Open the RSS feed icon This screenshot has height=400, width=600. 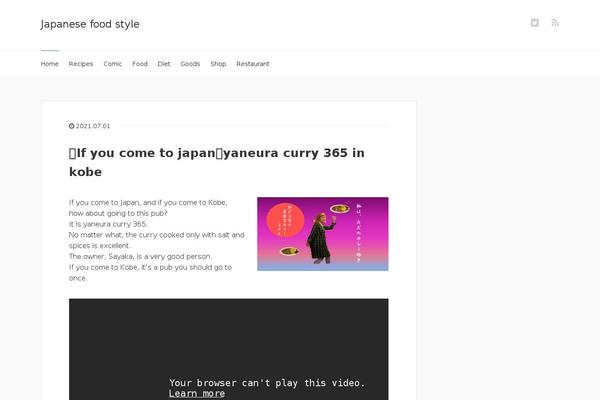(x=555, y=23)
